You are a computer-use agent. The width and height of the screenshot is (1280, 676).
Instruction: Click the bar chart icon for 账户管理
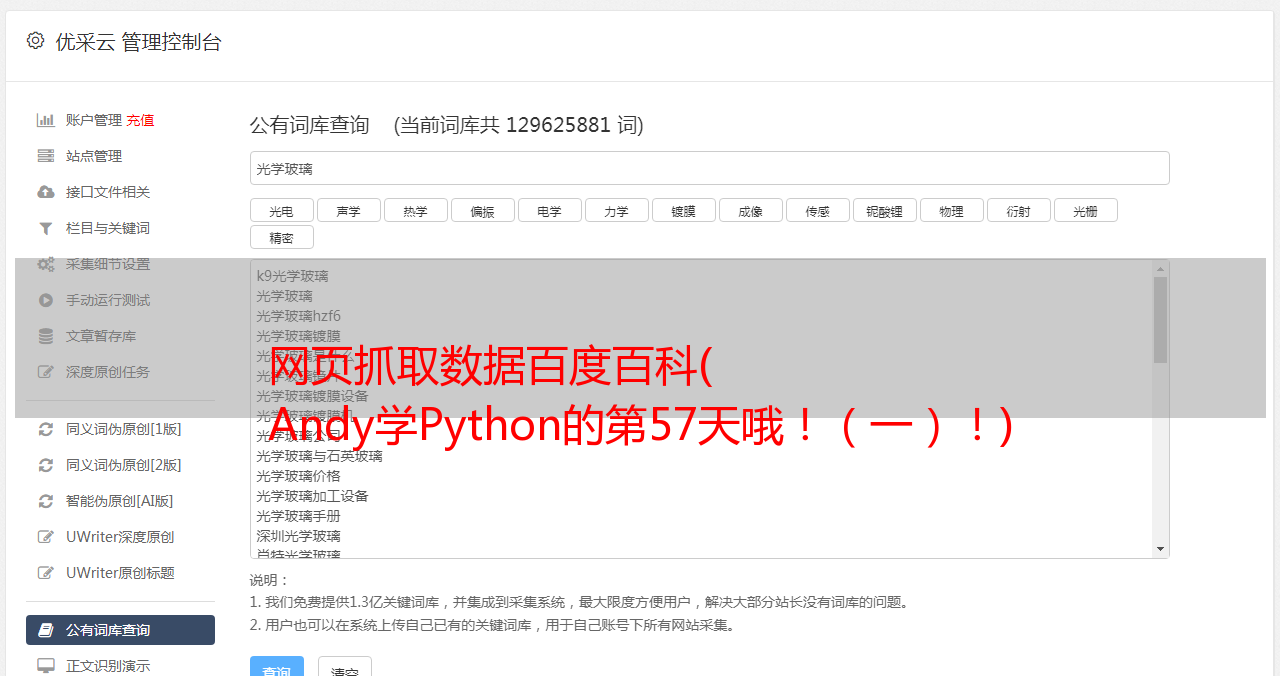[x=46, y=120]
